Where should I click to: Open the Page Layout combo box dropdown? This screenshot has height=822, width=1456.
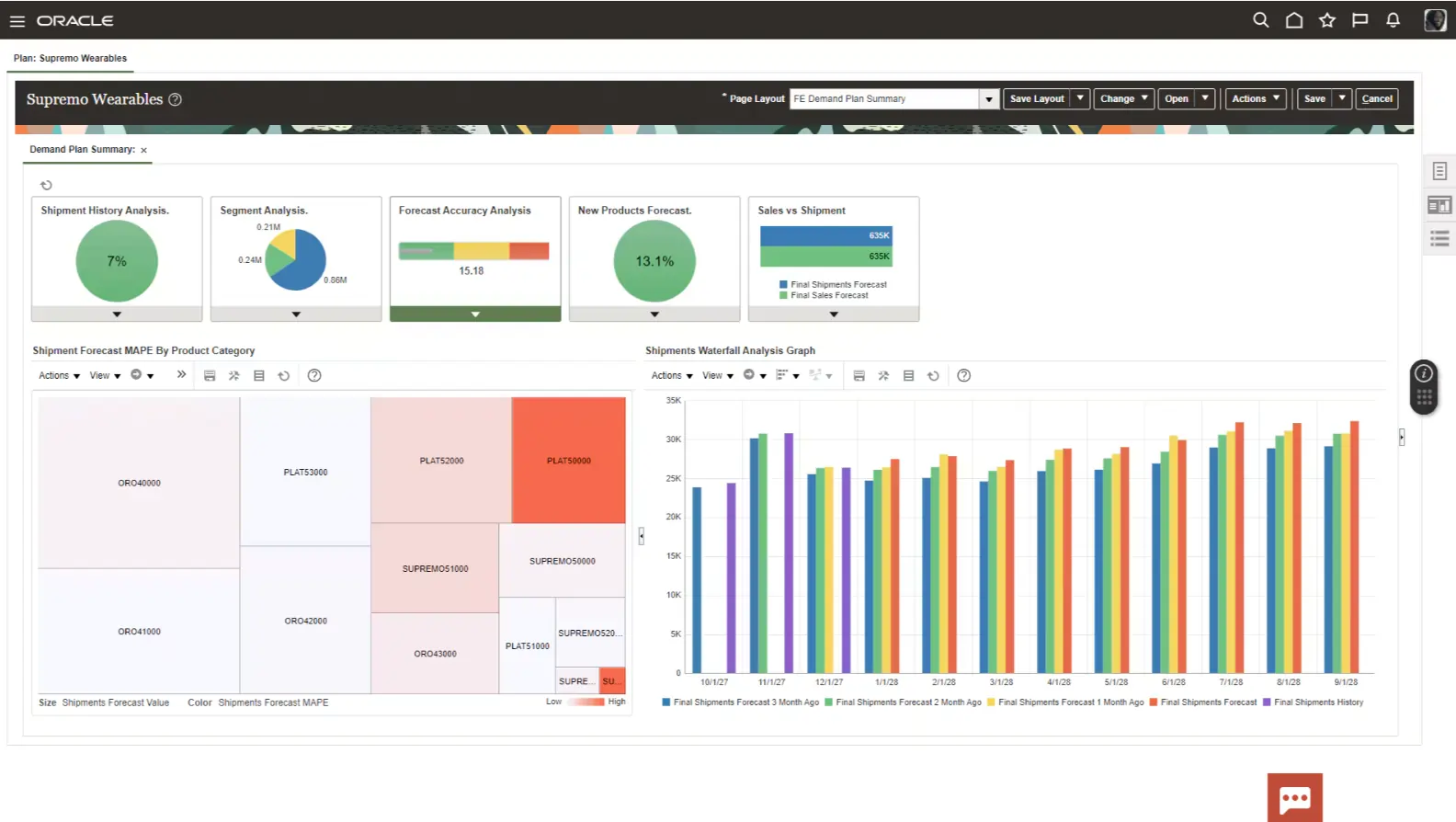989,98
